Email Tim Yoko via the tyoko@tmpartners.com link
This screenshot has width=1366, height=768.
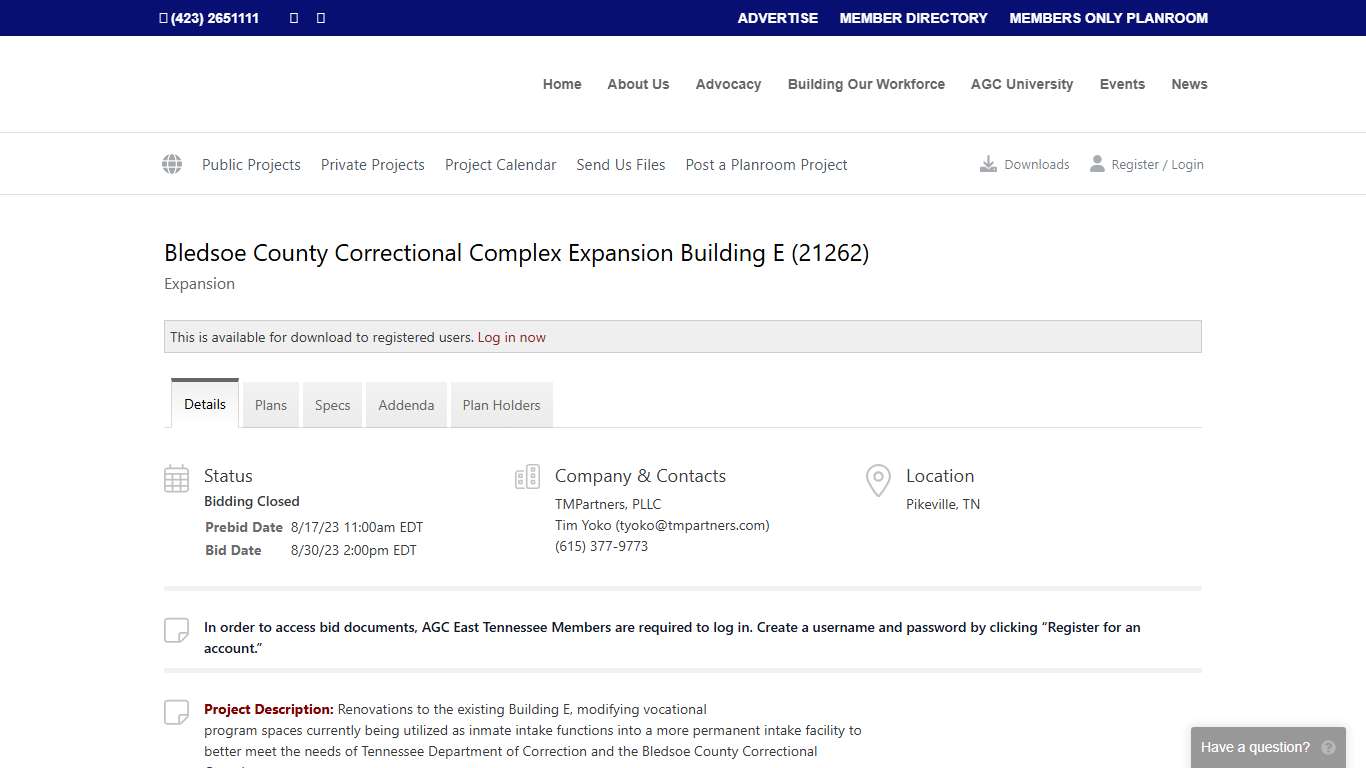[691, 525]
